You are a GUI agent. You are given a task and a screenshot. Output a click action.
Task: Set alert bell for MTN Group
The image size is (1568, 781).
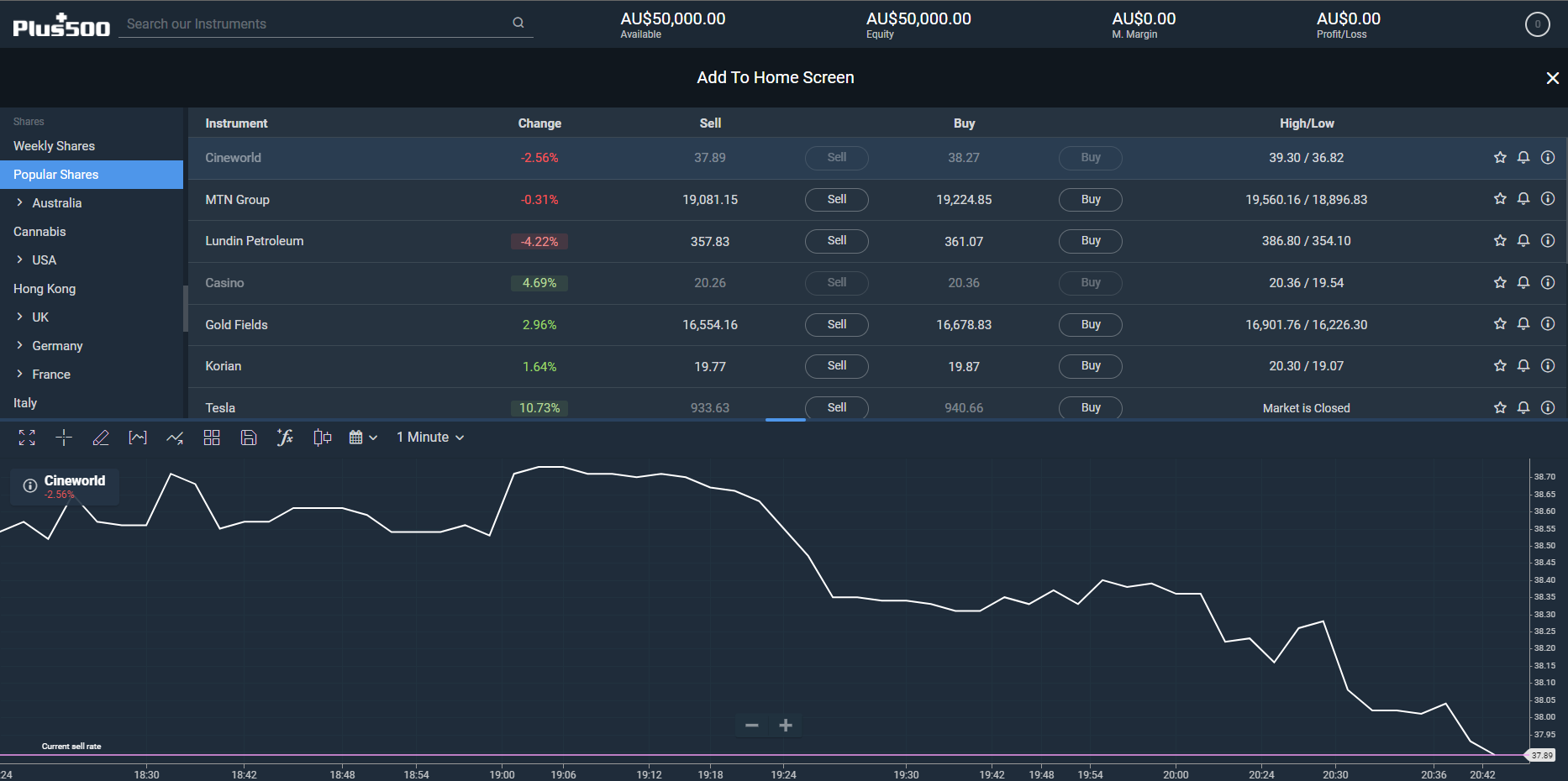coord(1523,199)
